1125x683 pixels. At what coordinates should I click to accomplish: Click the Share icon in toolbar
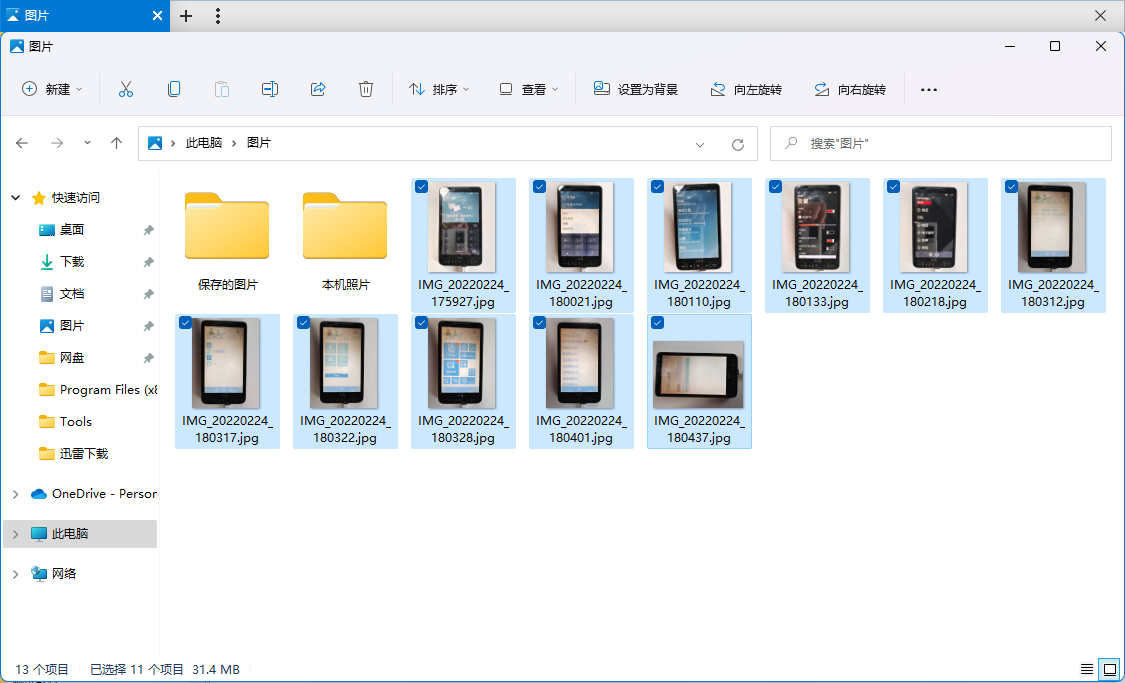coord(318,89)
